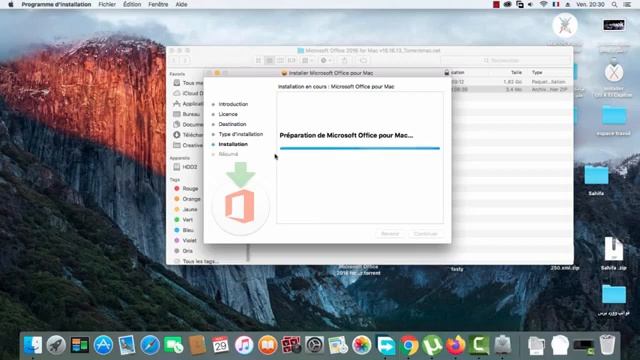Open Notification Center menu bar icon

[x=627, y=4]
